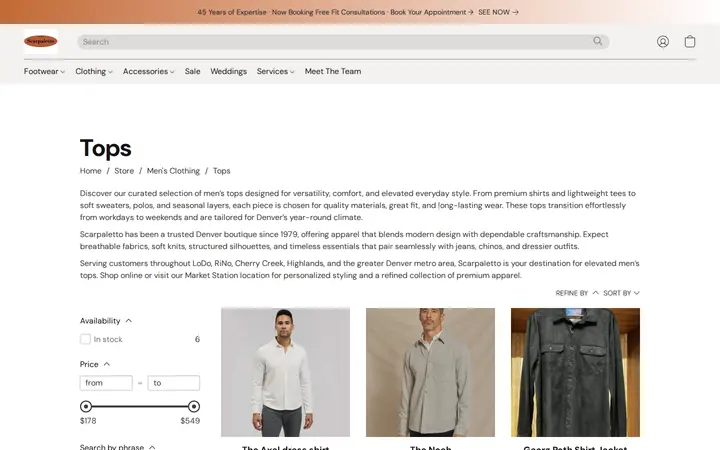
Task: Click the Scarpaletto logo
Action: tap(41, 41)
